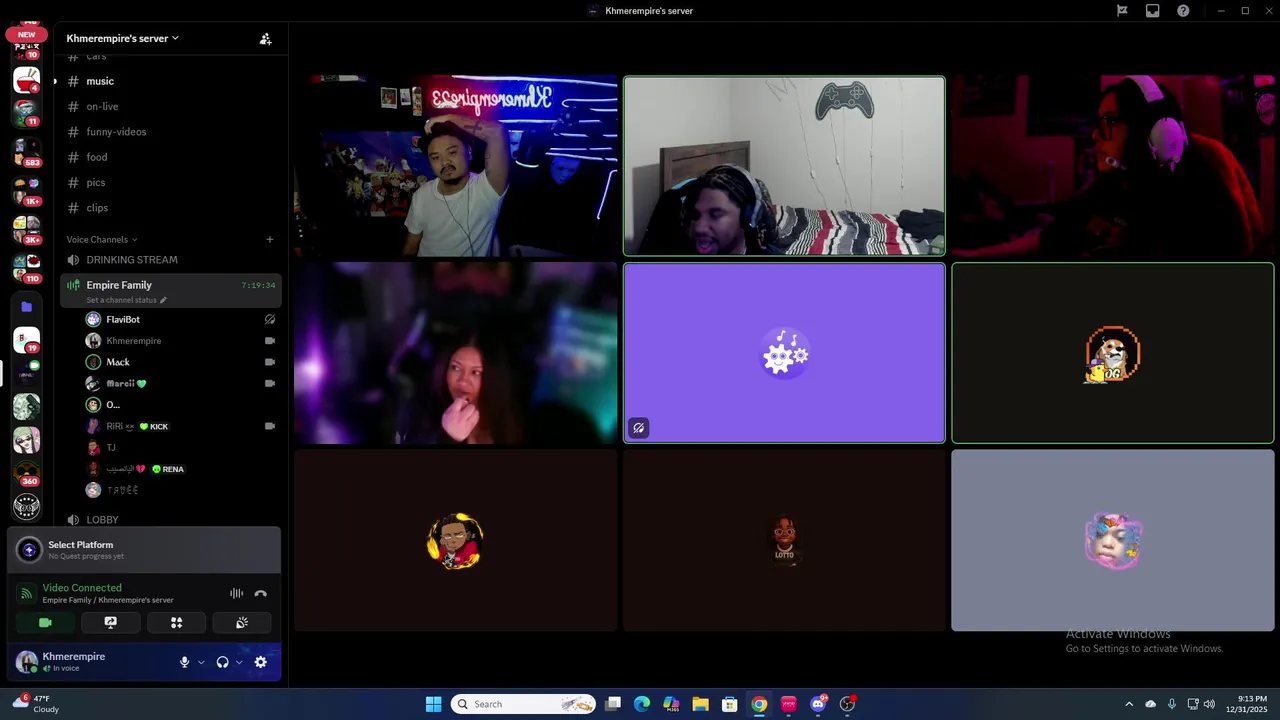The height and width of the screenshot is (720, 1280).
Task: Open the purple folder in server list
Action: click(x=27, y=307)
